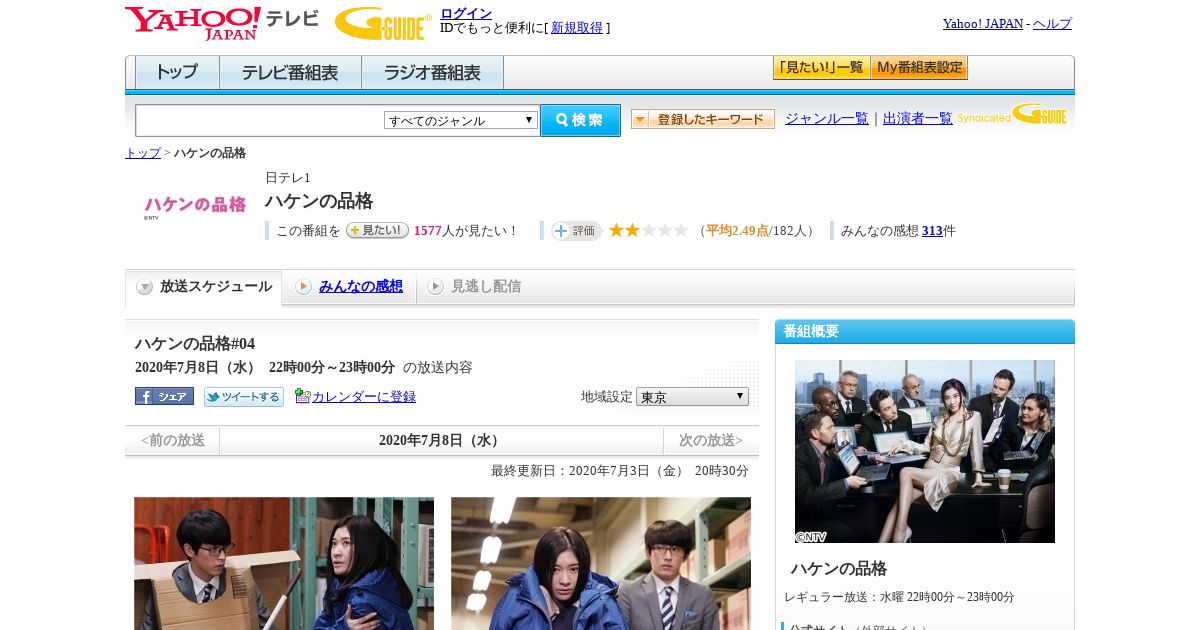Click the left episode photo with cardboard box
Image resolution: width=1200 pixels, height=630 pixels.
(x=284, y=563)
